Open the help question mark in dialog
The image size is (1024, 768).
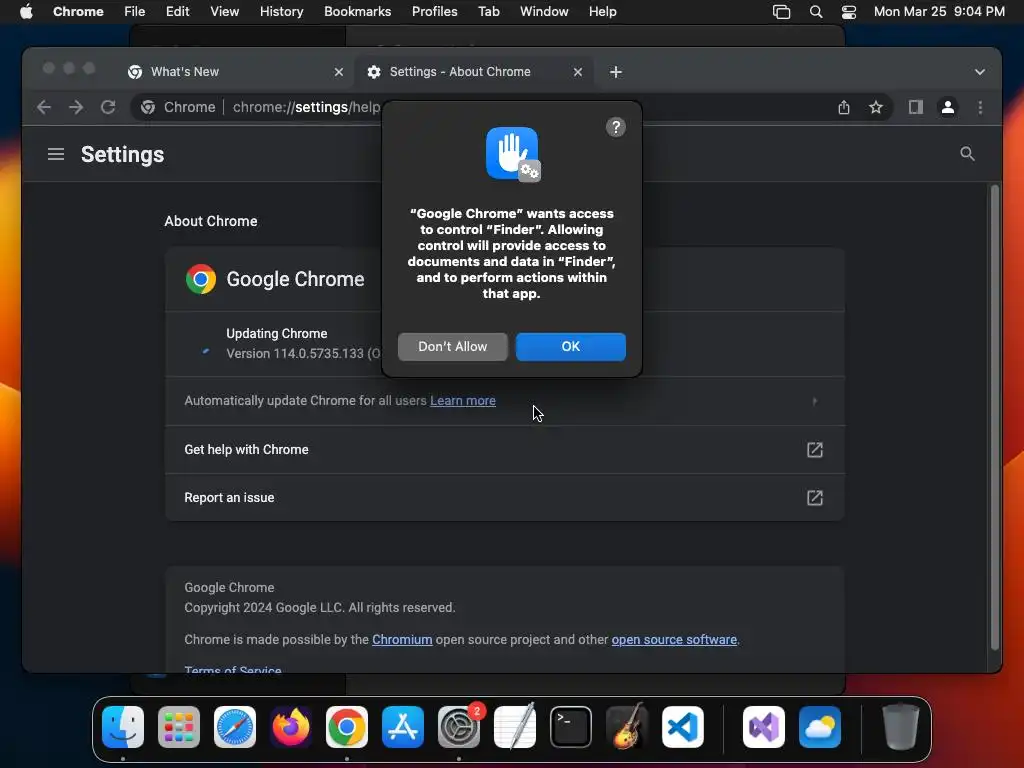point(615,127)
